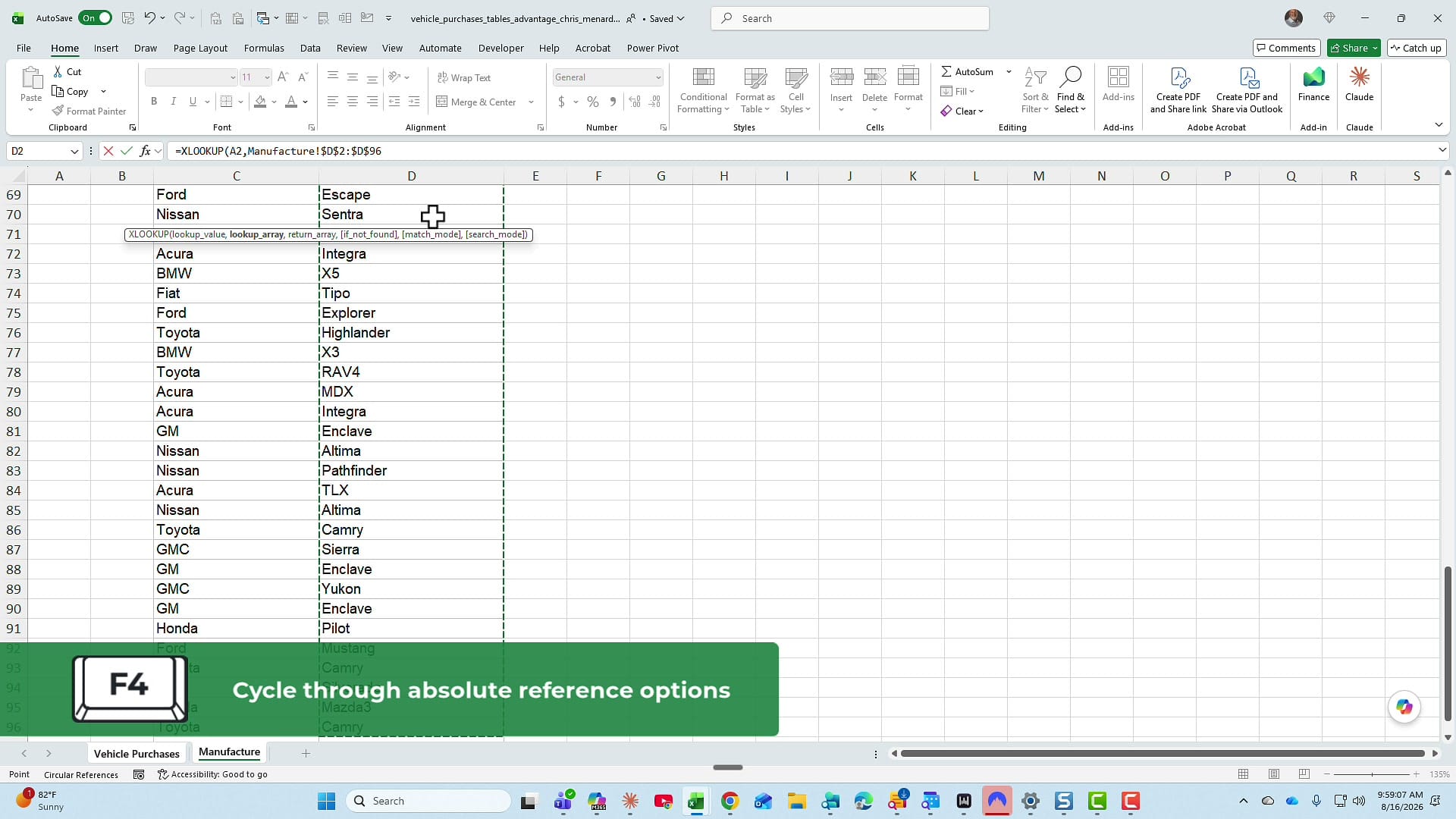This screenshot has width=1456, height=819.
Task: Toggle Bold formatting
Action: coord(154,102)
